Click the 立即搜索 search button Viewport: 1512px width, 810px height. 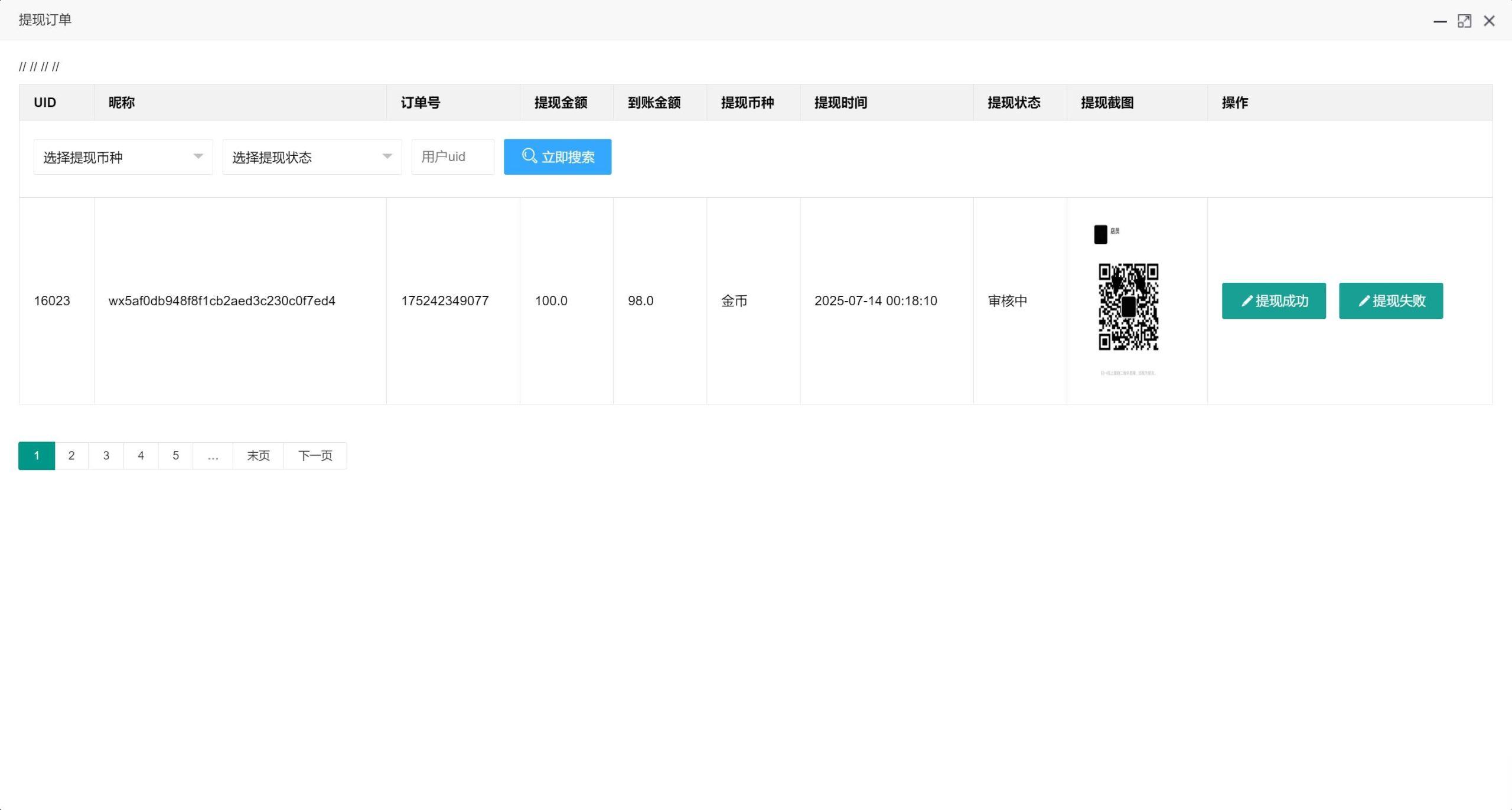558,156
